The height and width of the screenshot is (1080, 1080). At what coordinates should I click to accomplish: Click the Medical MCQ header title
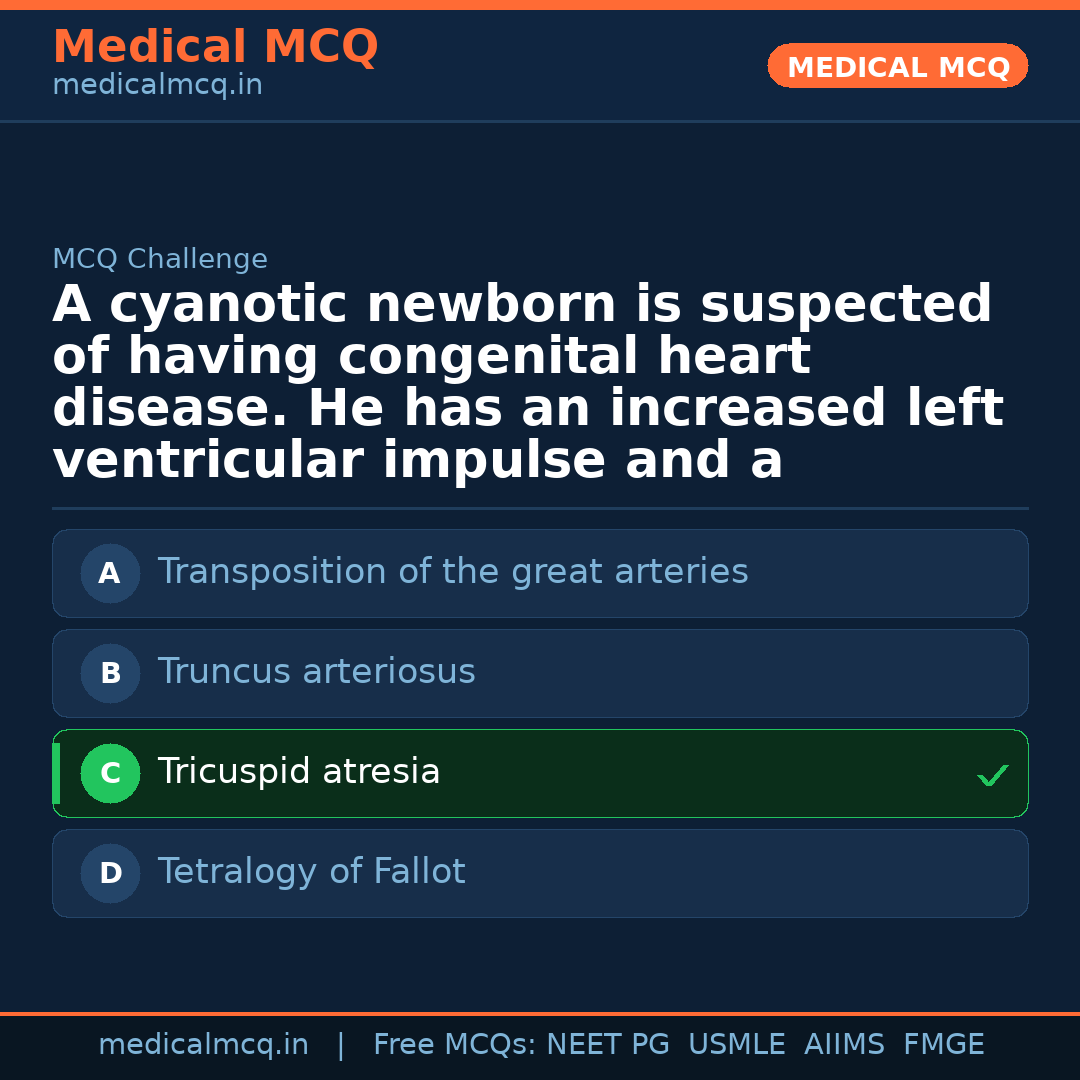(x=215, y=47)
